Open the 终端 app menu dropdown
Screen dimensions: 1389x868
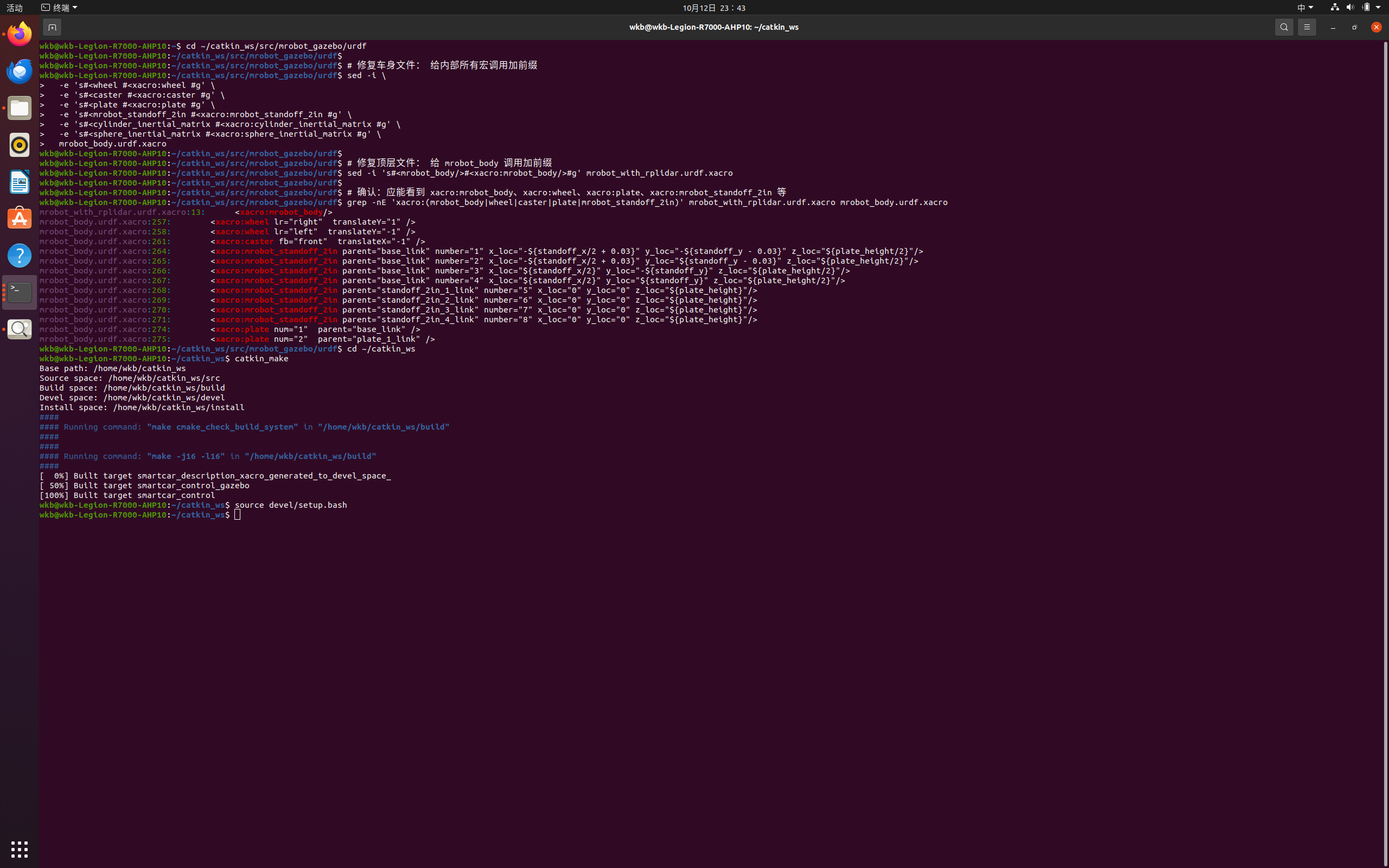tap(59, 8)
